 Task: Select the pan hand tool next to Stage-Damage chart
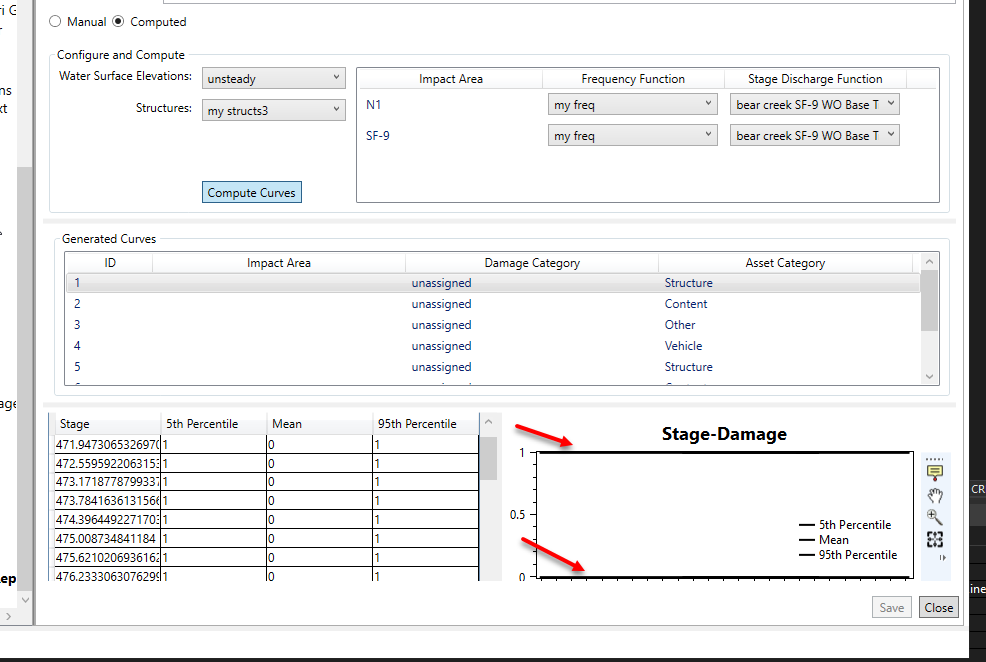click(x=934, y=495)
